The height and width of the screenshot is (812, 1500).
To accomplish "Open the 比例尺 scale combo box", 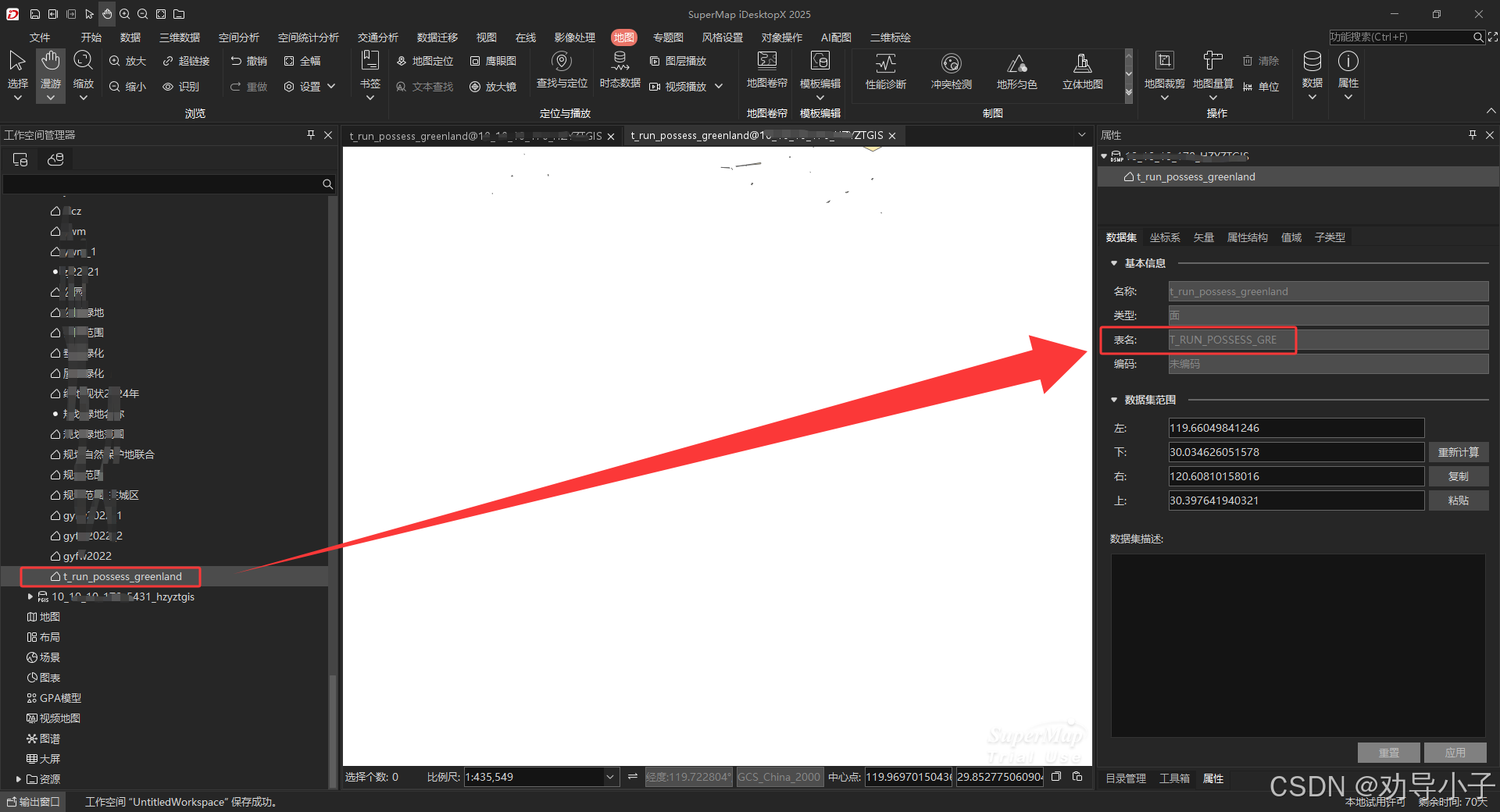I will 541,777.
